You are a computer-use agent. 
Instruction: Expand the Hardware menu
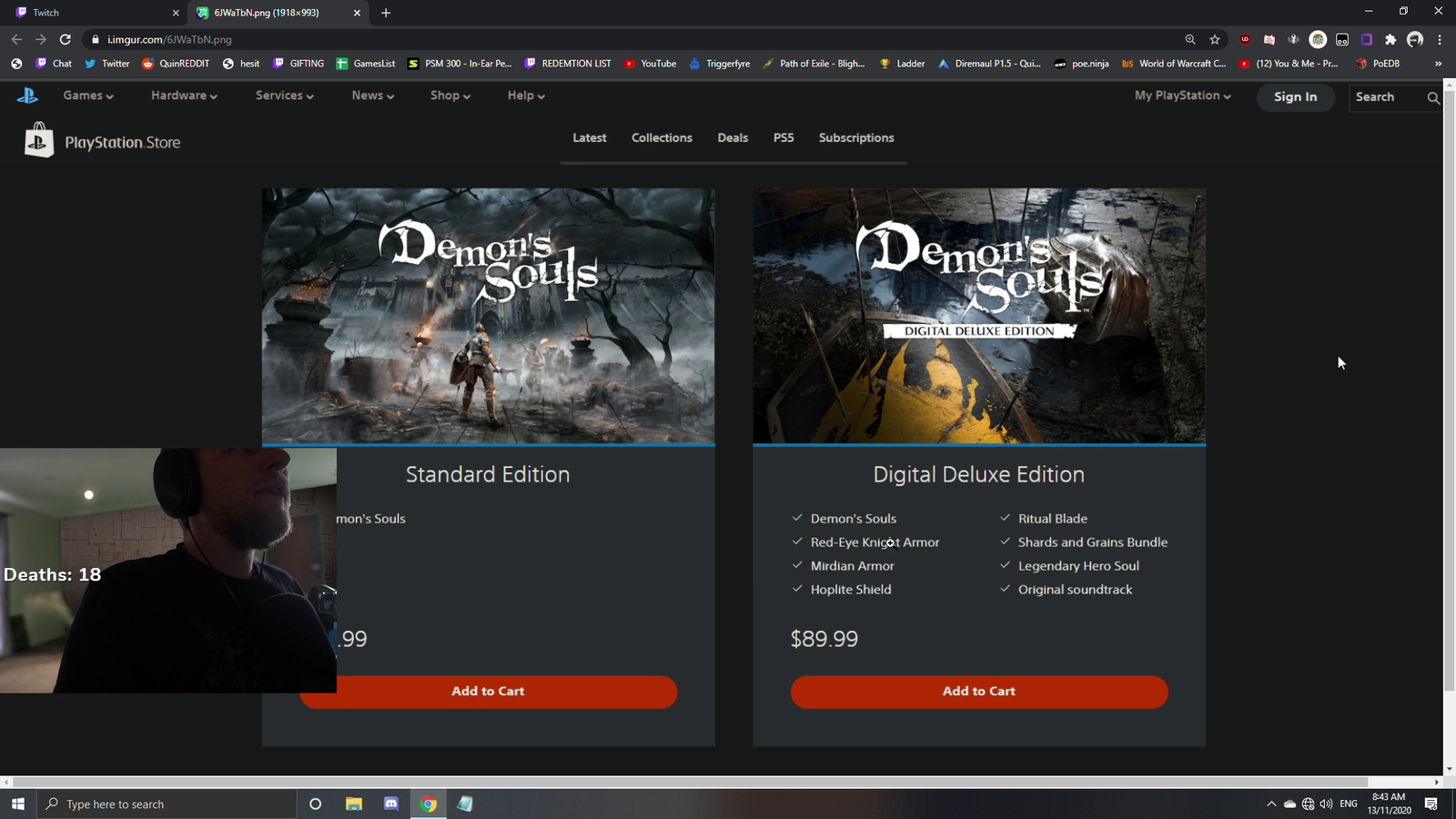184,96
